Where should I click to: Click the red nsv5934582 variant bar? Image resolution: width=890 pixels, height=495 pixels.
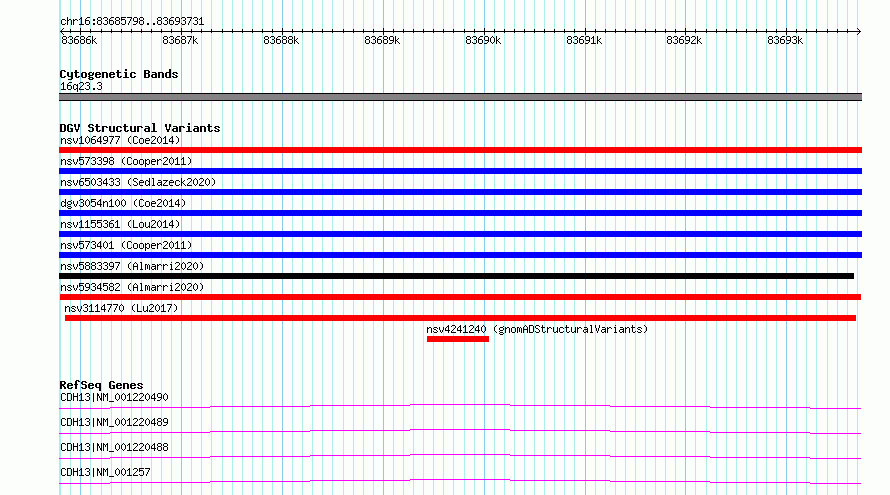click(x=460, y=297)
